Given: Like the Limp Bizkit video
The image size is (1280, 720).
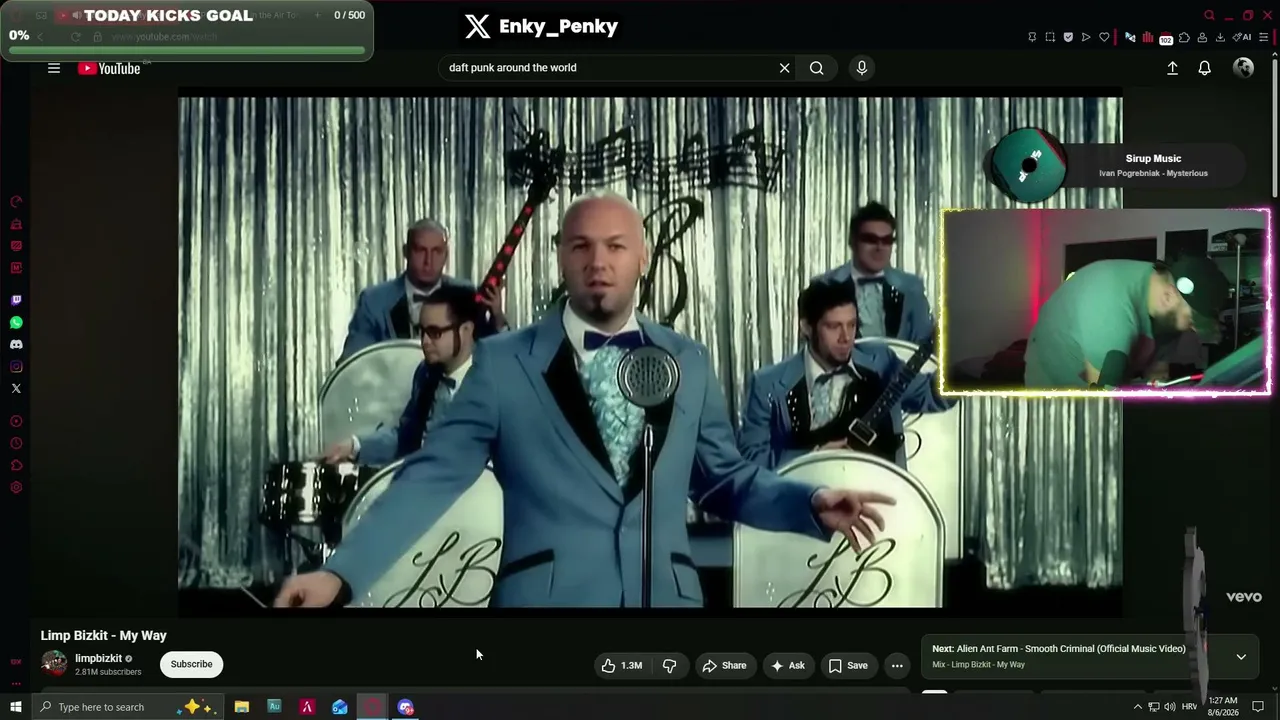Looking at the screenshot, I should point(622,665).
